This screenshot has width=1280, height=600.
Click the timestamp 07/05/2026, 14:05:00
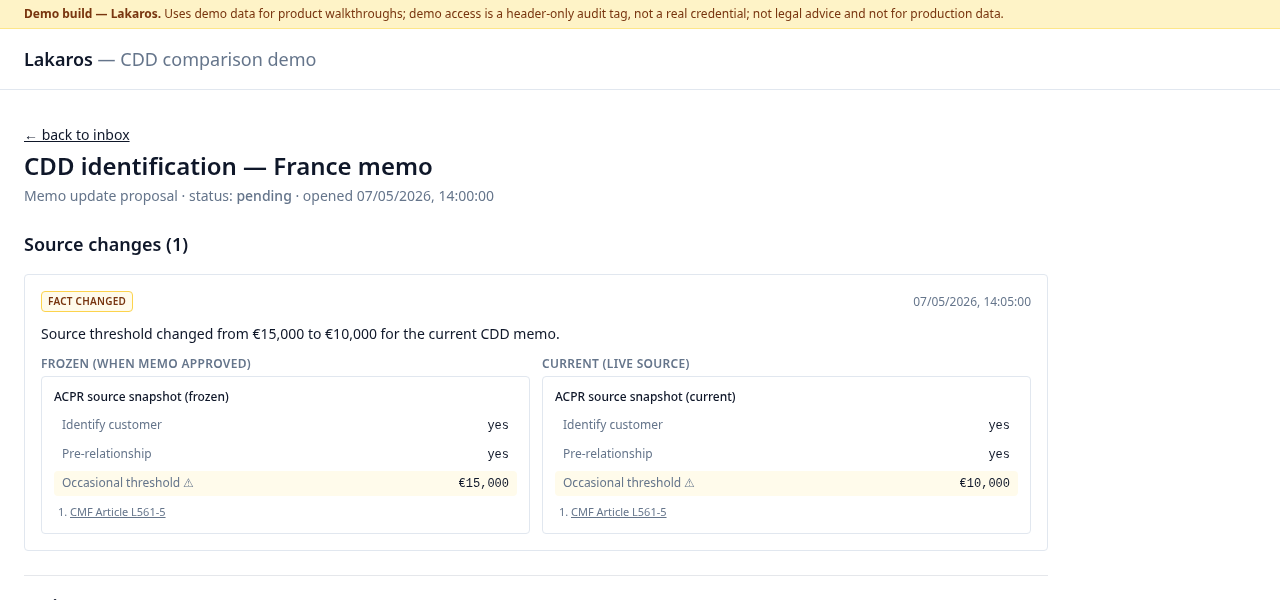(972, 302)
